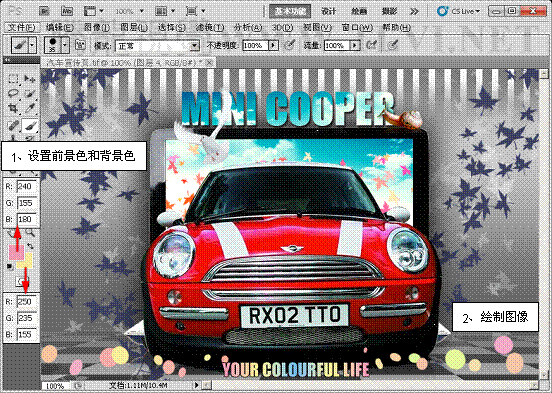Close the 汽车宣传页.tif document tab

point(209,63)
